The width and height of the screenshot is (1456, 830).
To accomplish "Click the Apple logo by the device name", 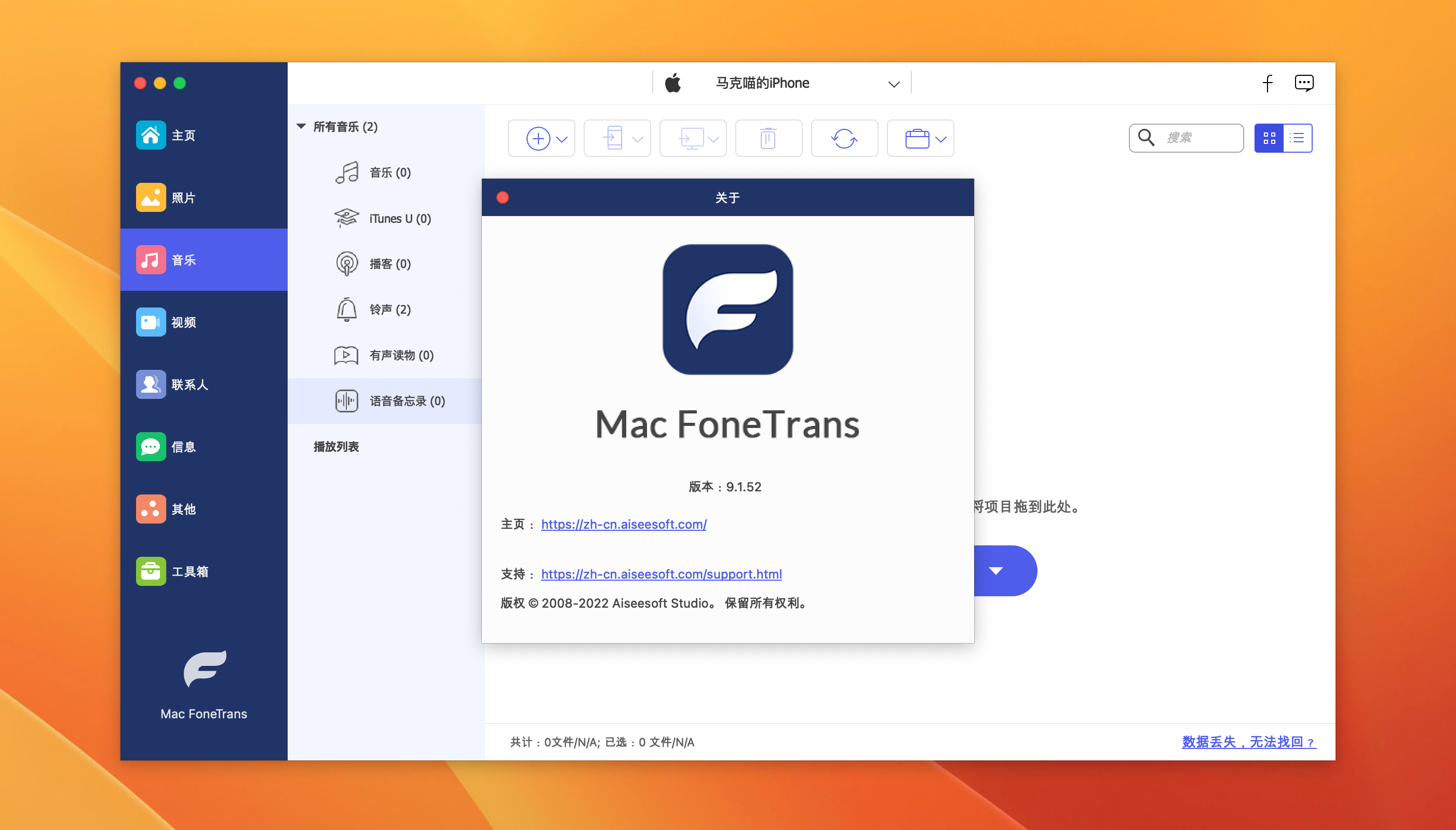I will click(x=673, y=83).
